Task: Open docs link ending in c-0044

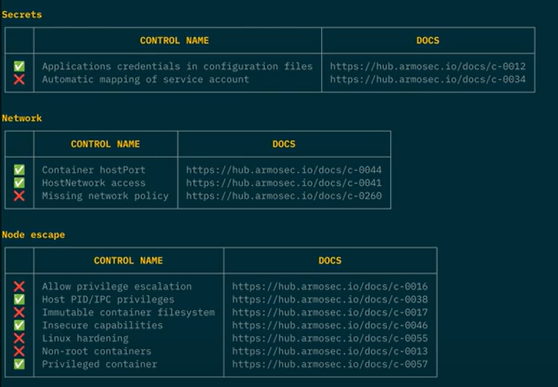Action: [x=284, y=170]
